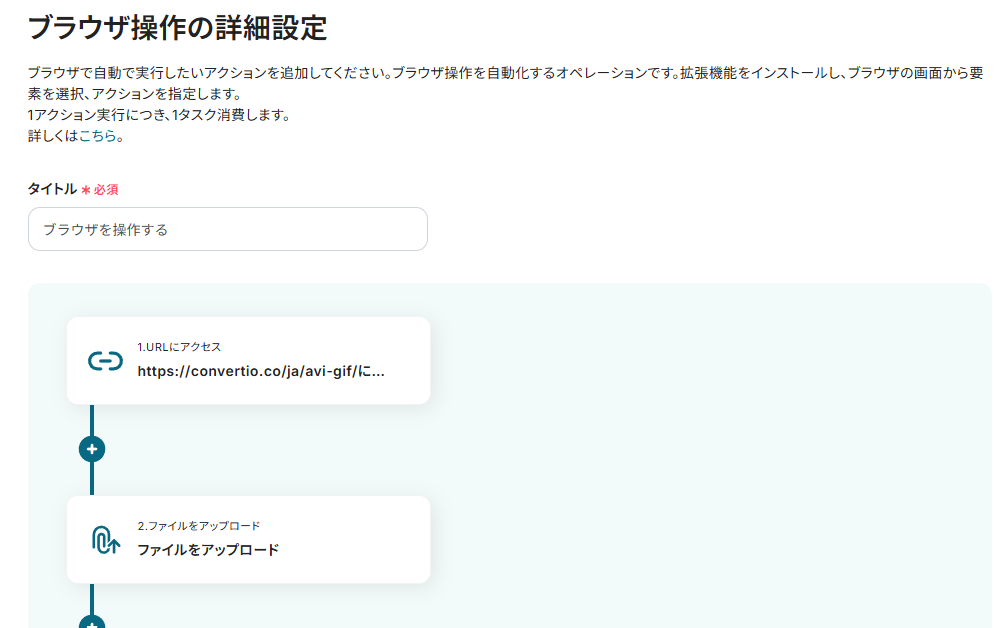
Task: Click the 詳しくは text before the link
Action: (x=53, y=136)
